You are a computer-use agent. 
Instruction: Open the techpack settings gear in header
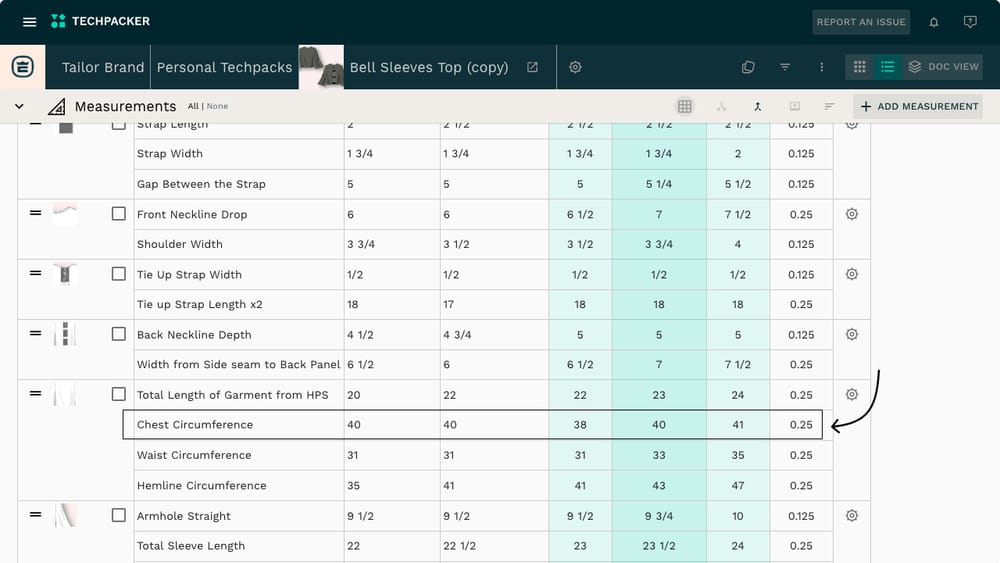click(x=575, y=67)
